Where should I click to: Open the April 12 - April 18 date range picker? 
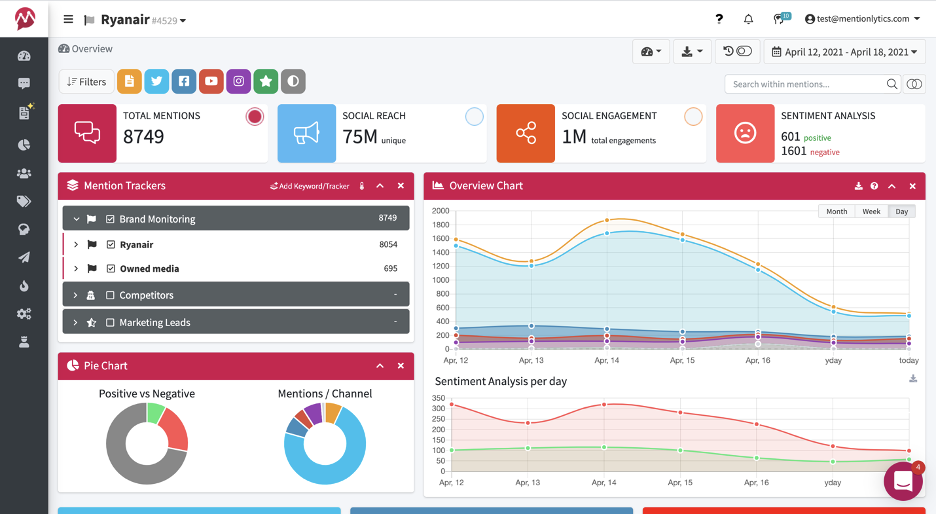845,51
